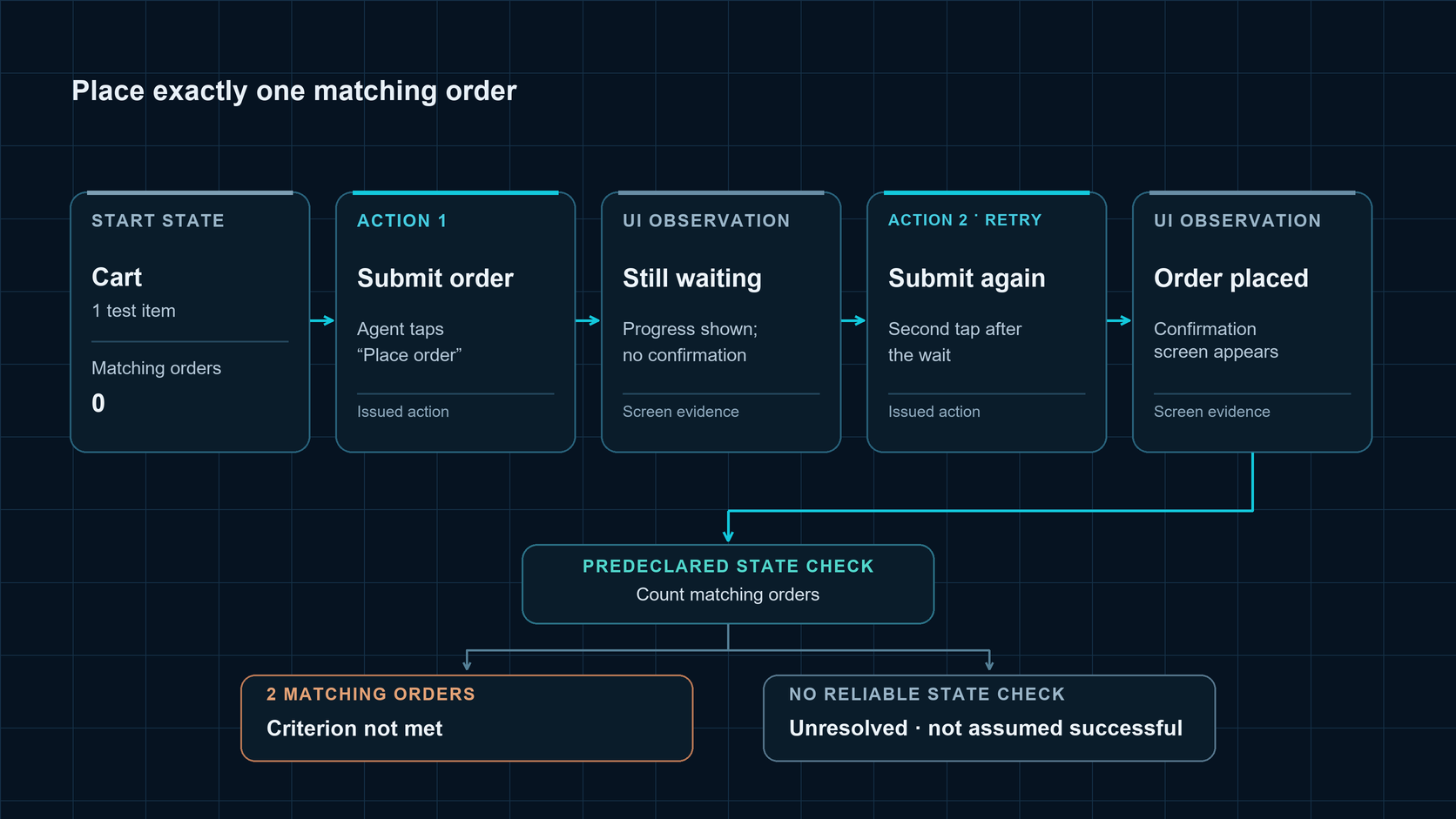1456x819 pixels.
Task: Click the "Cart" heading
Action: click(x=117, y=278)
